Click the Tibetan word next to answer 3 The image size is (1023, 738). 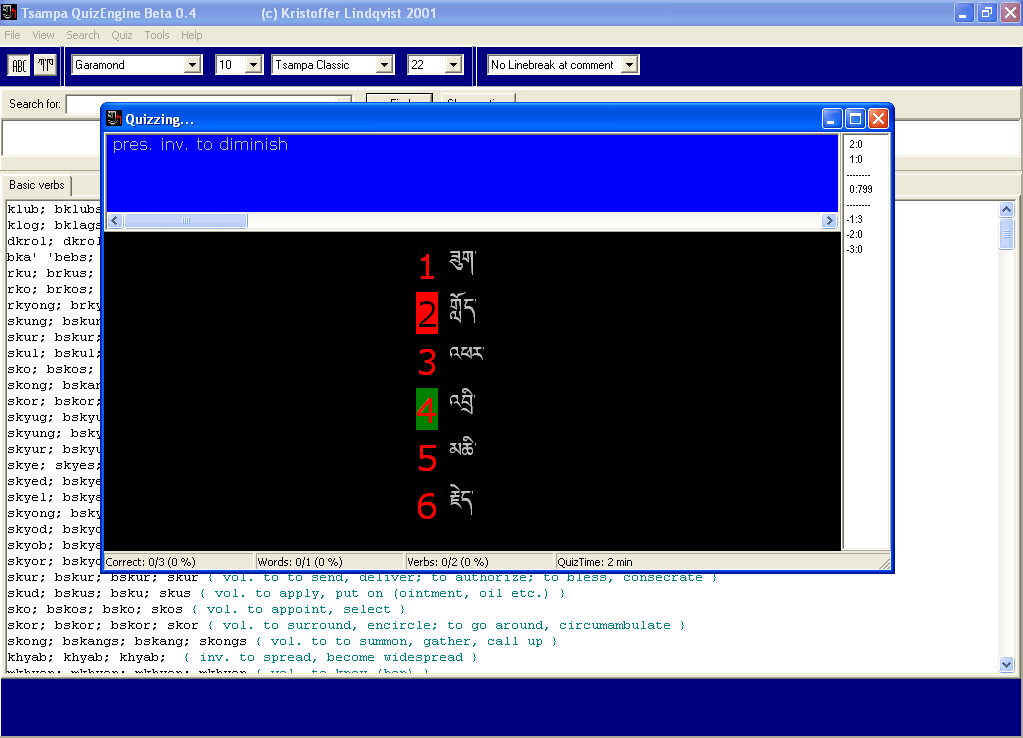click(466, 353)
